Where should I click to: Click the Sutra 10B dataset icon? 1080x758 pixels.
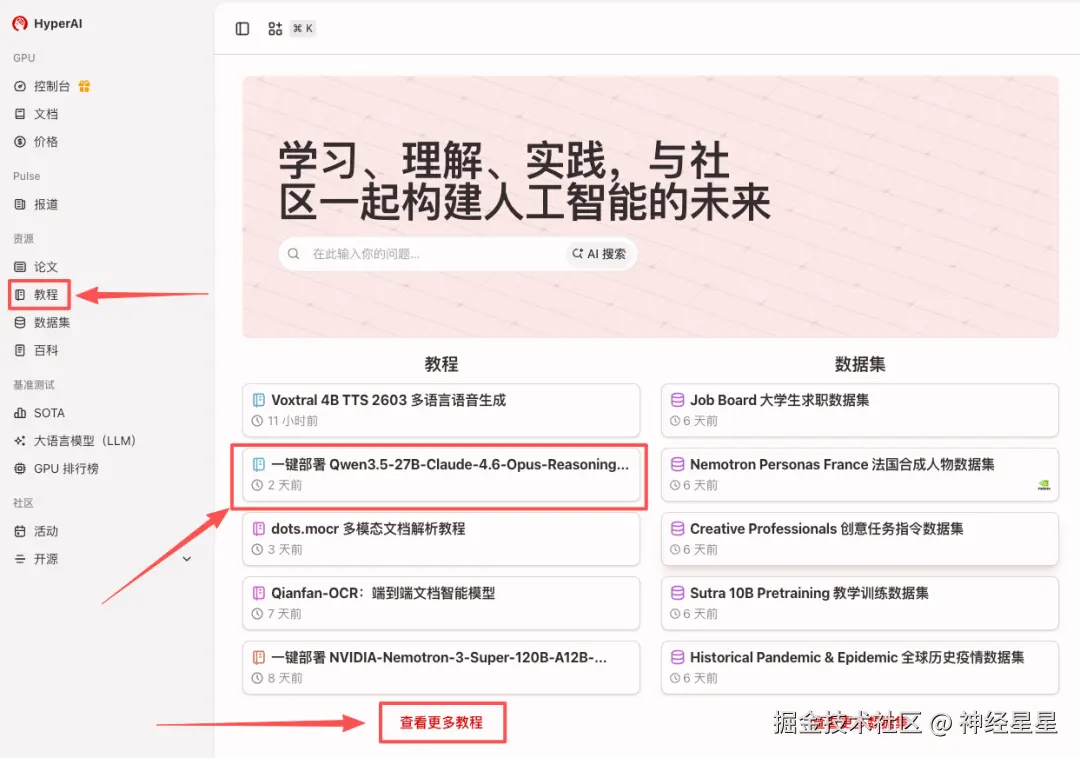tap(678, 593)
